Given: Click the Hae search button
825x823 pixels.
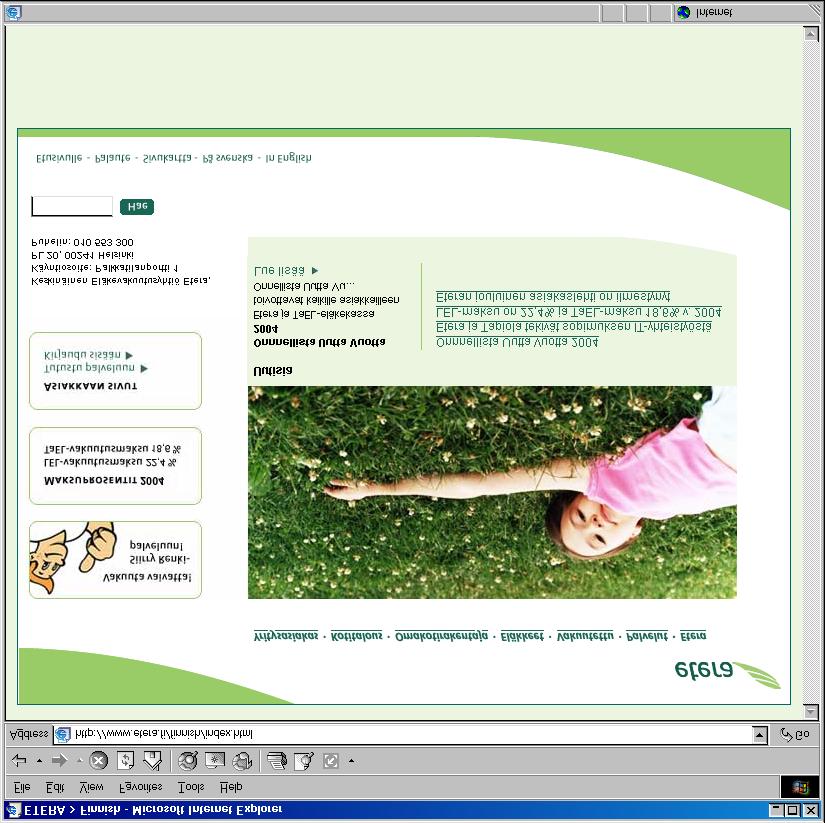Looking at the screenshot, I should coord(137,206).
